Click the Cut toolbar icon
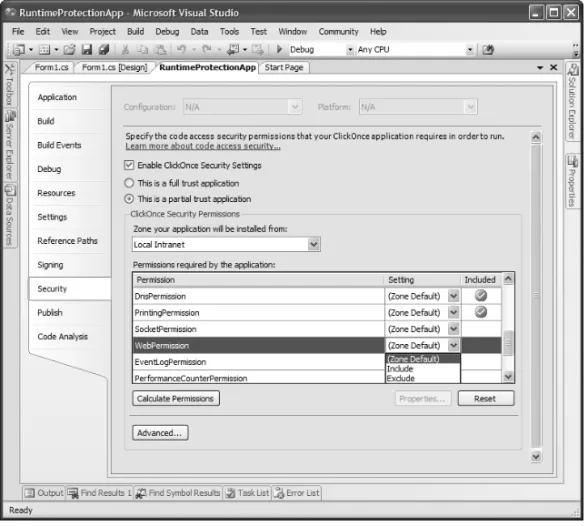Viewport: 588px width, 526px height. click(125, 49)
